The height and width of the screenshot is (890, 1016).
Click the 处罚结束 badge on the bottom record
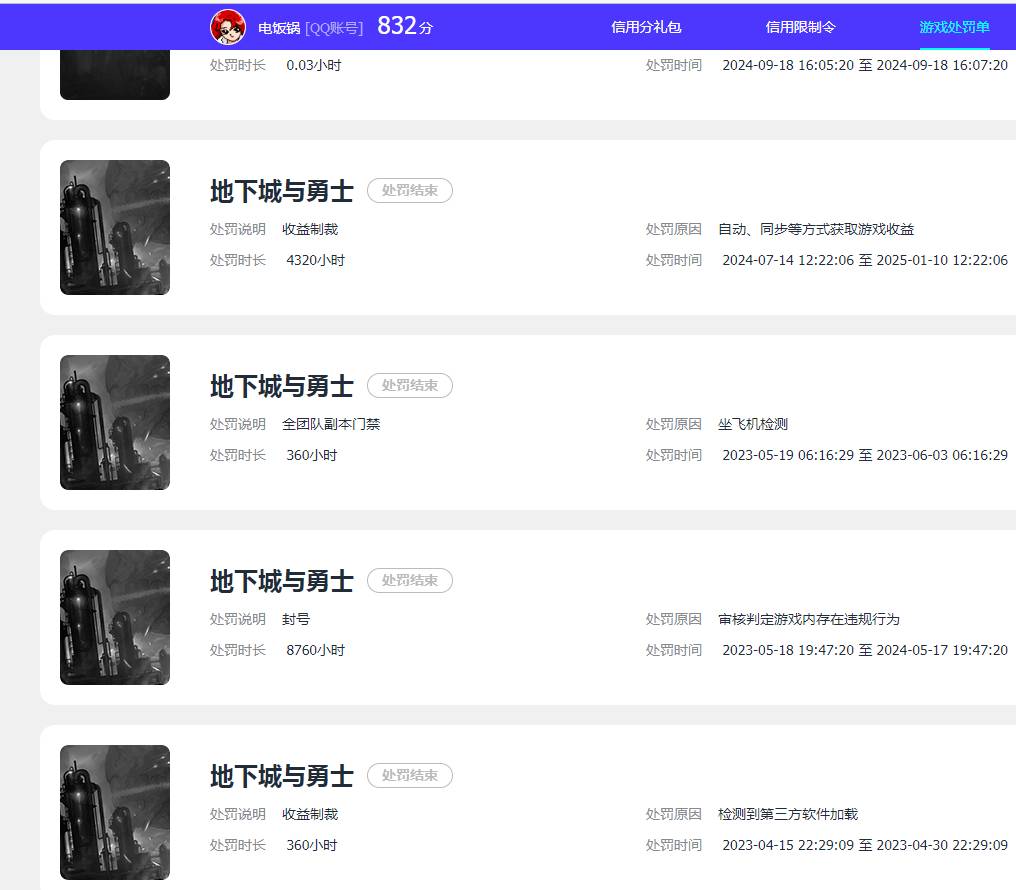click(x=410, y=775)
